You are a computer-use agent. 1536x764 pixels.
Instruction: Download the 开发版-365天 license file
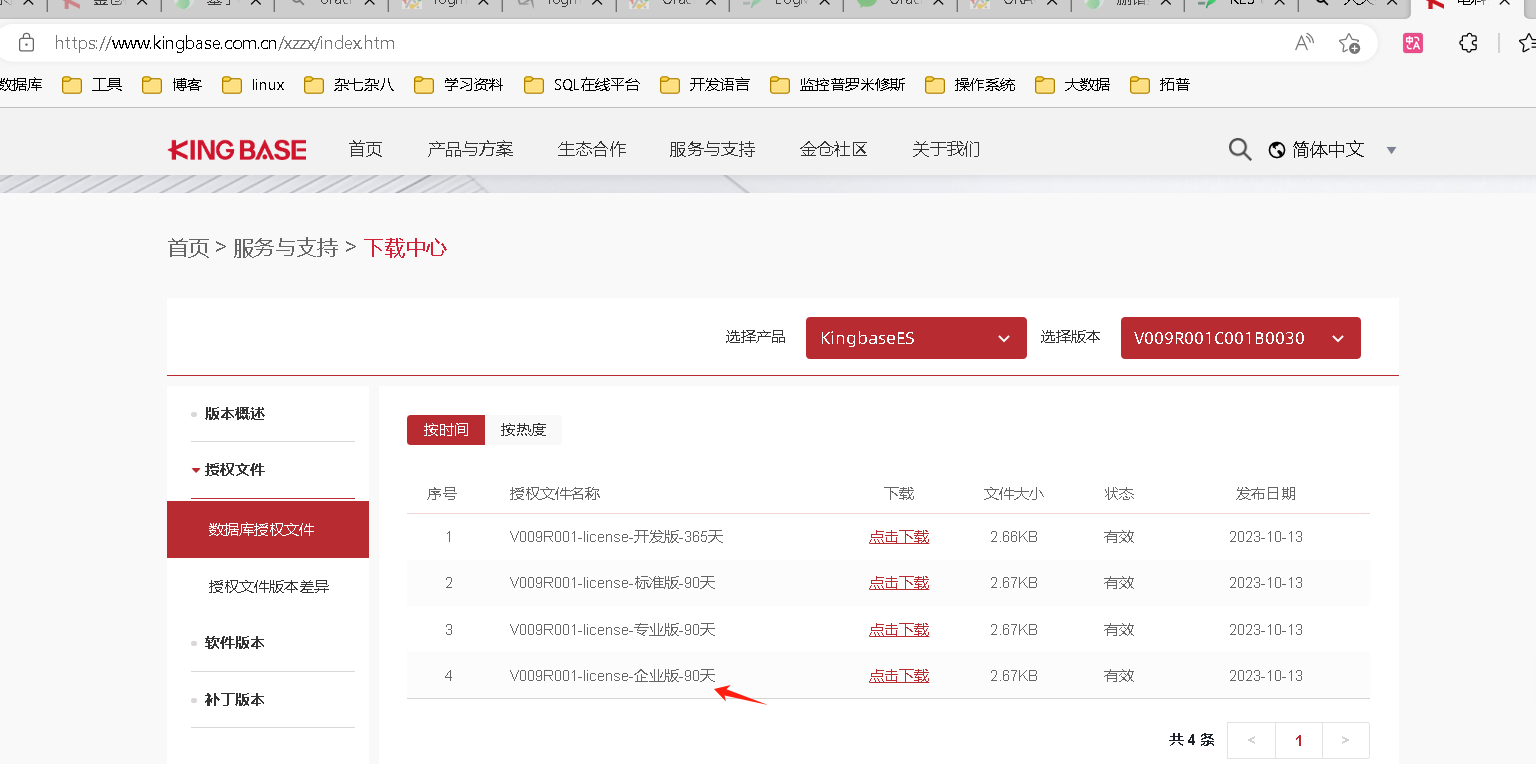[x=899, y=537]
